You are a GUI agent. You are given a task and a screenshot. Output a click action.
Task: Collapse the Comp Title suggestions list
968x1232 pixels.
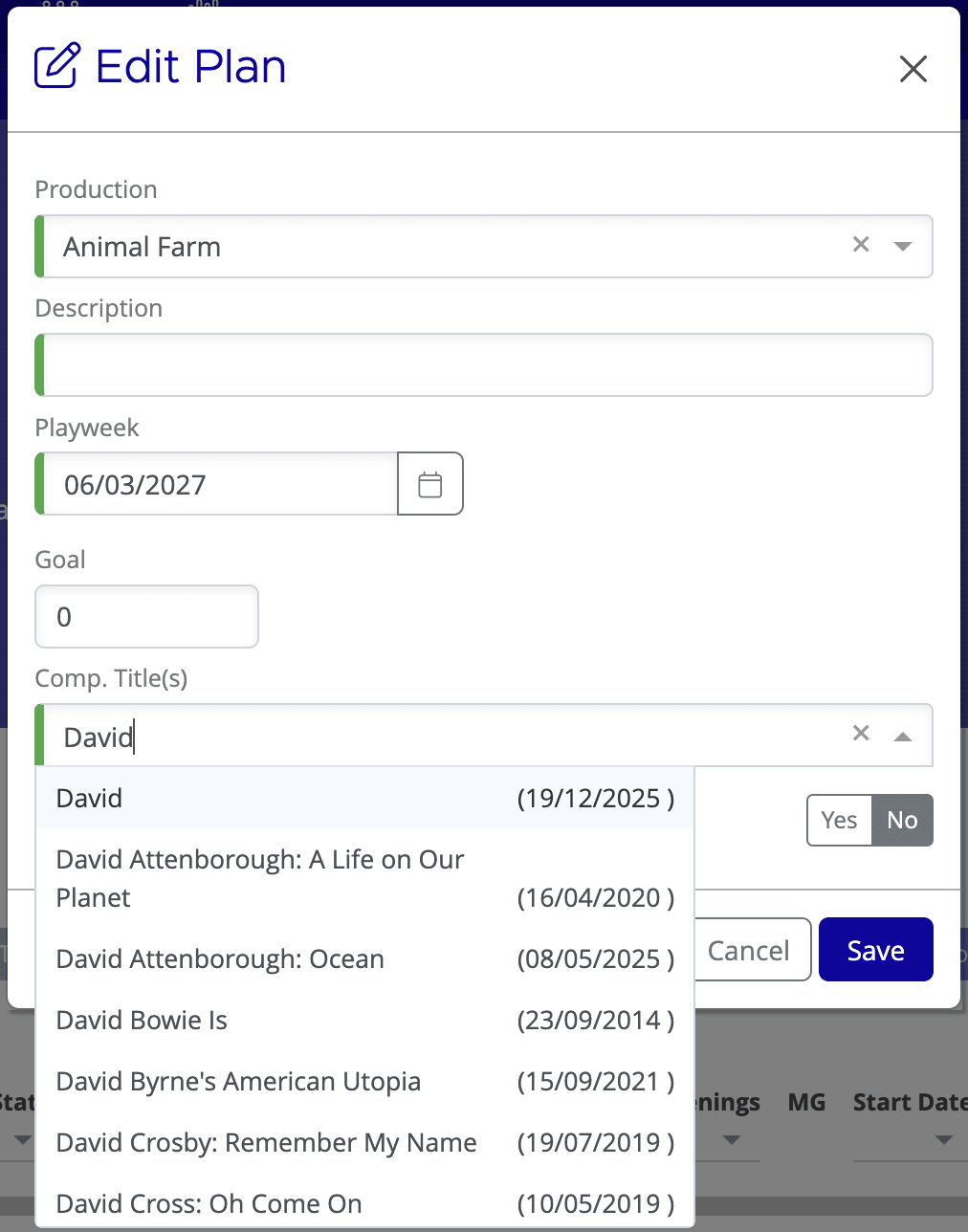902,737
